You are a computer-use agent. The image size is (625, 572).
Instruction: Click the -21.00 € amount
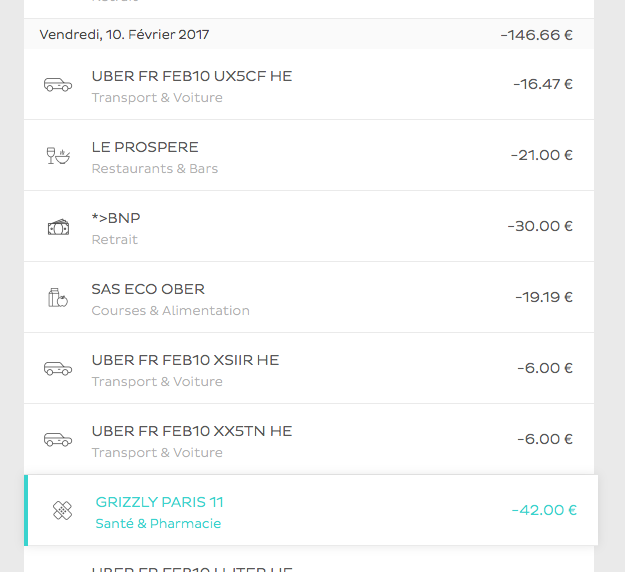pyautogui.click(x=541, y=155)
